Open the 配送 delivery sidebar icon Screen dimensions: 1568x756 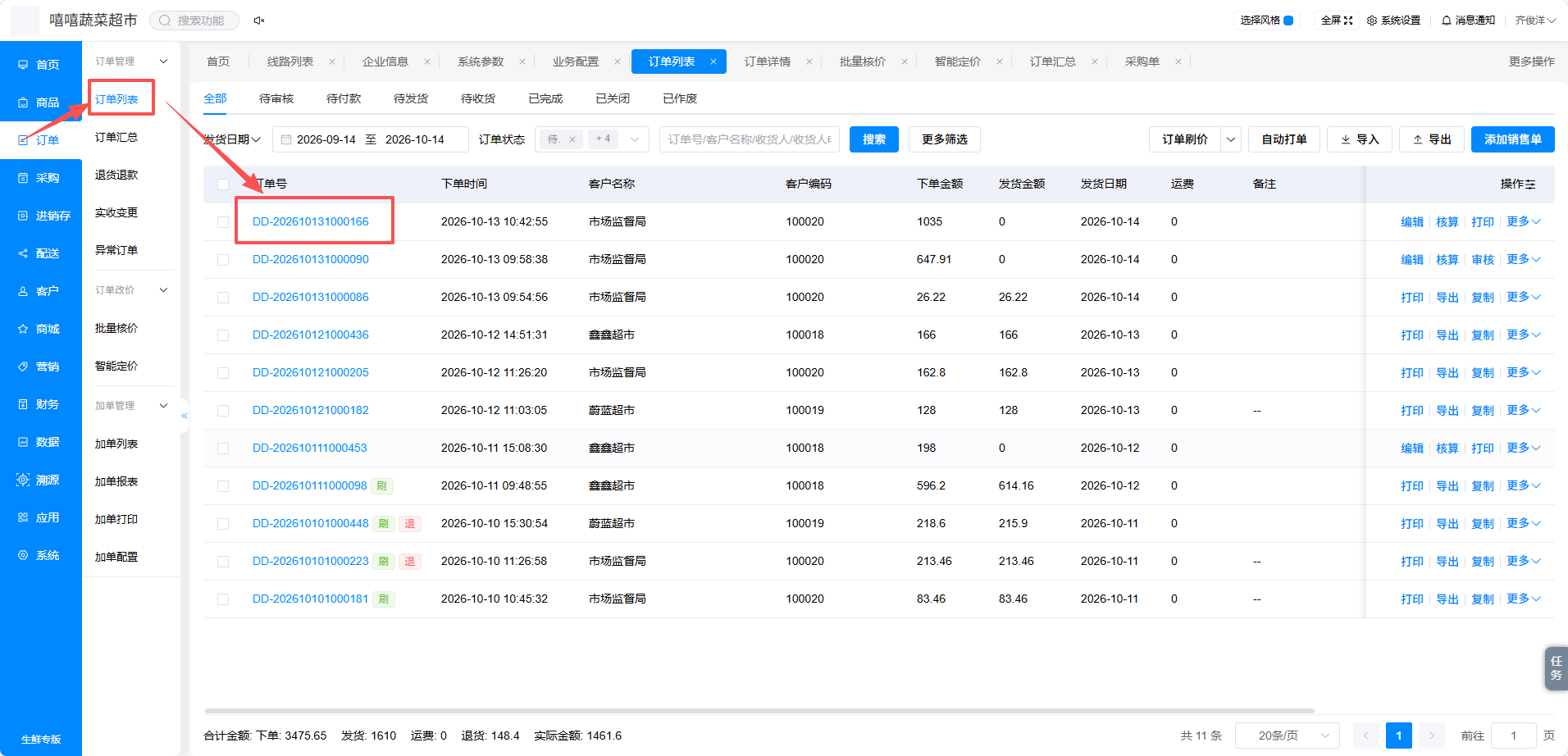pyautogui.click(x=23, y=253)
